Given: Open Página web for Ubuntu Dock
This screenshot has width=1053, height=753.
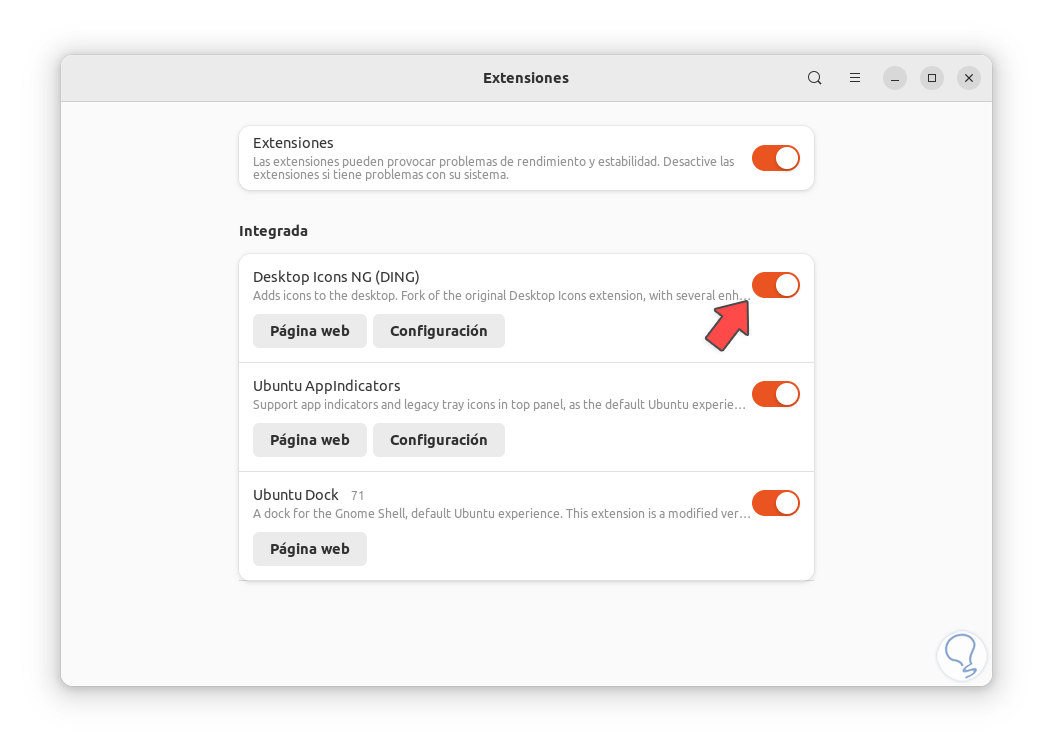Looking at the screenshot, I should [x=309, y=548].
